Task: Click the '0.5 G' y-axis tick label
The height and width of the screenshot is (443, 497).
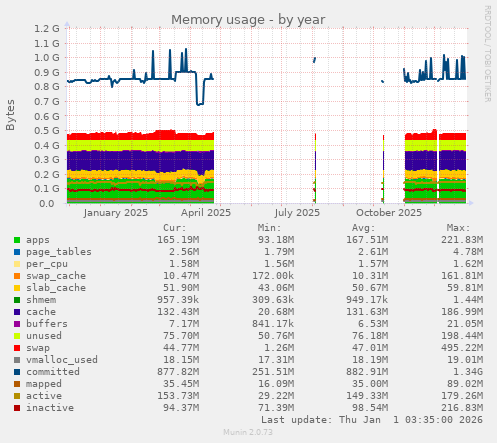Action: 47,131
